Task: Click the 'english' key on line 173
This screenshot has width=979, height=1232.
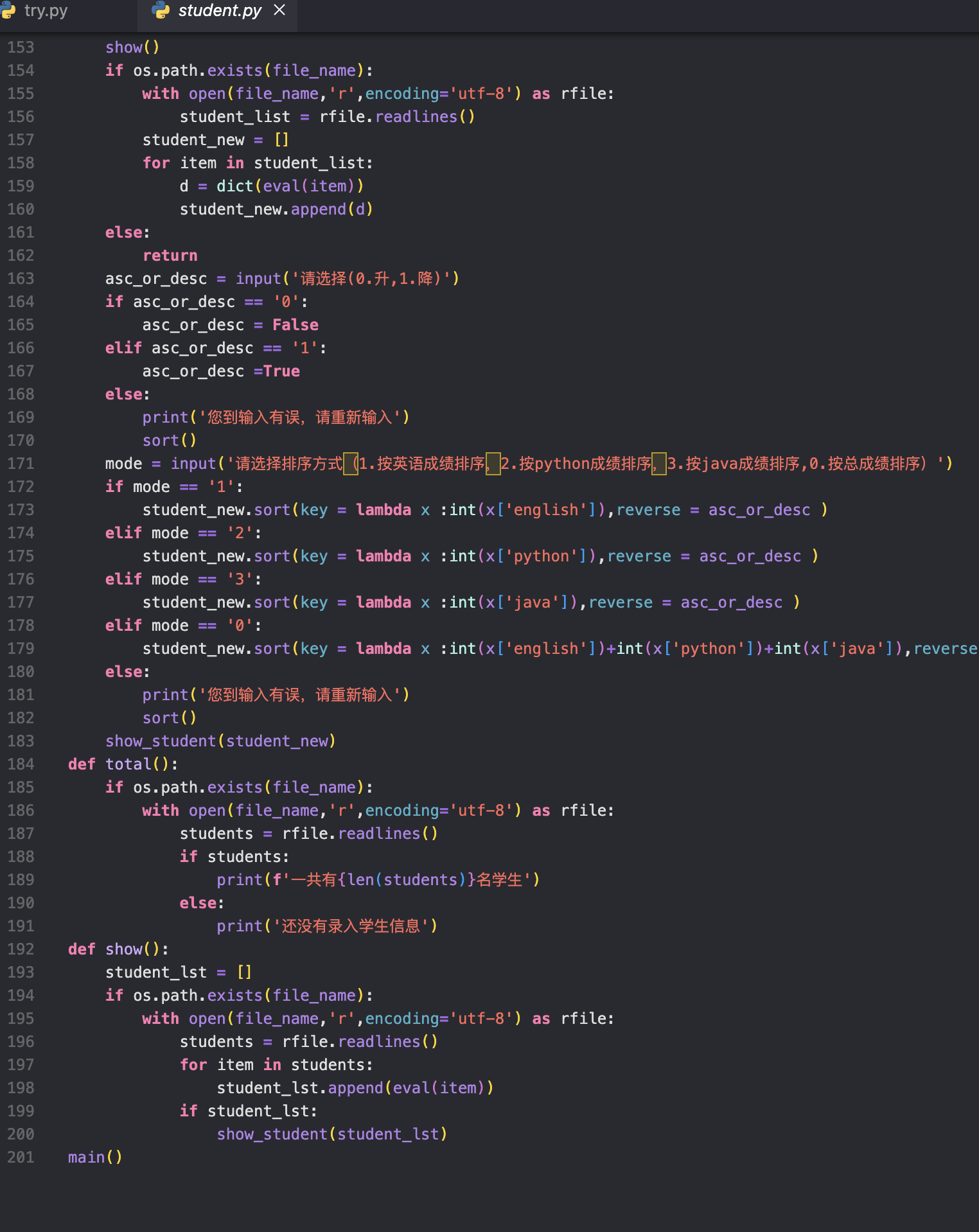Action: pyautogui.click(x=546, y=510)
